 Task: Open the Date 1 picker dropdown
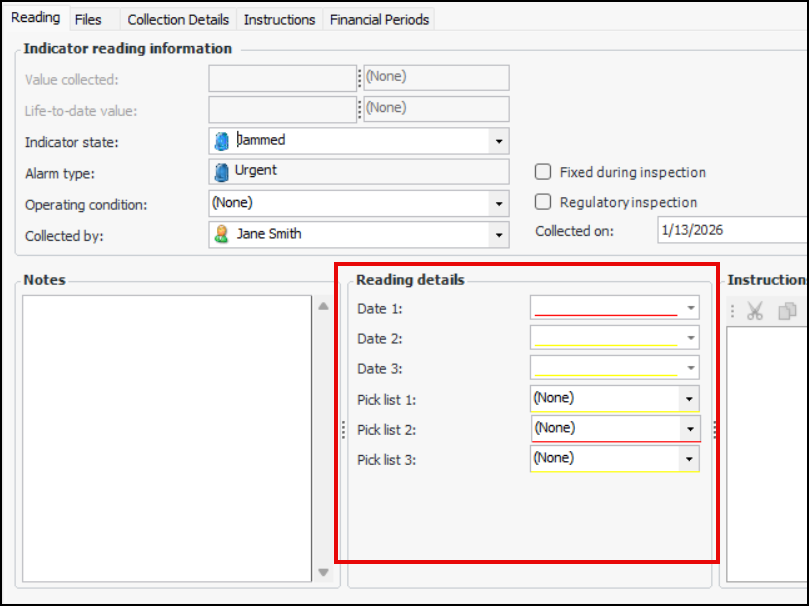690,309
